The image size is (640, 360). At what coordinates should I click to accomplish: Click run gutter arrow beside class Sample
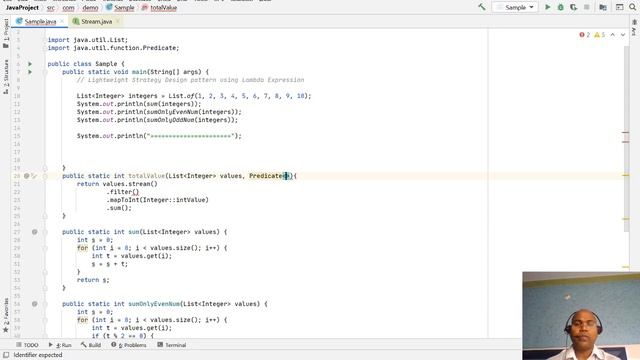click(30, 64)
